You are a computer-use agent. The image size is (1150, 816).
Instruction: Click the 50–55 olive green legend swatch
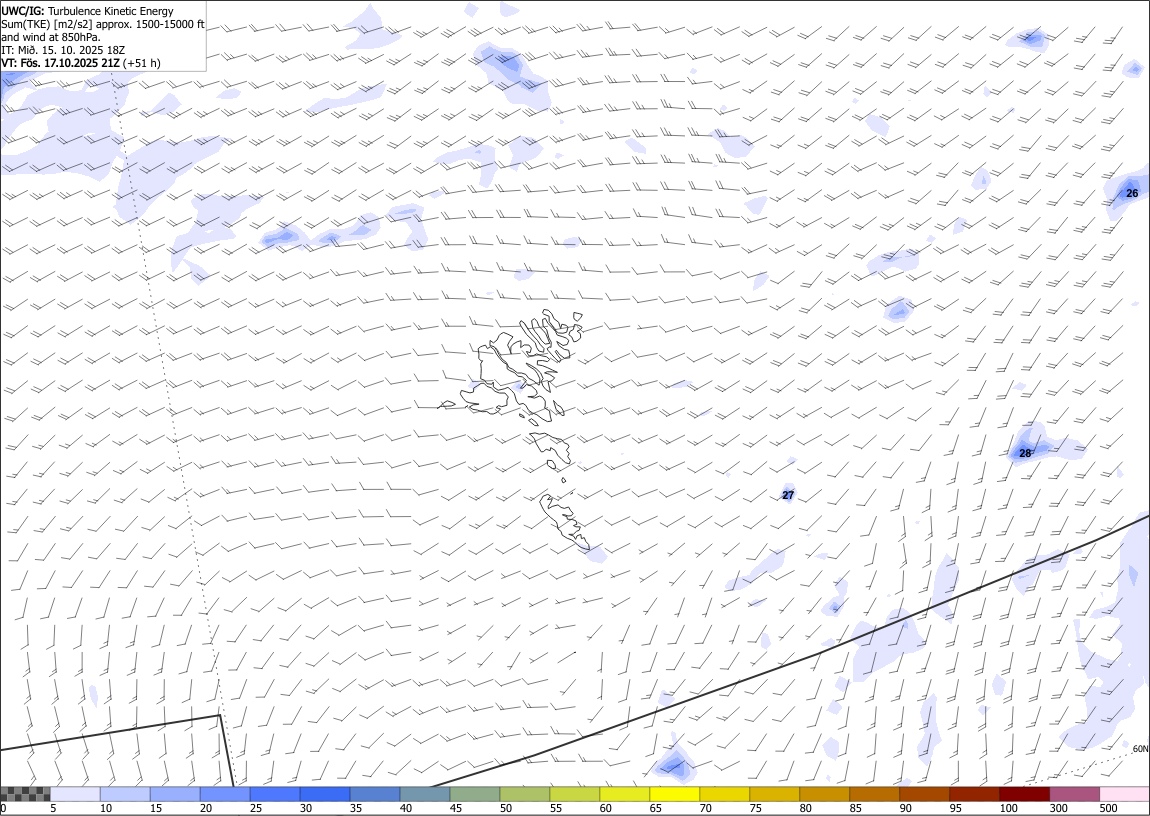[524, 794]
